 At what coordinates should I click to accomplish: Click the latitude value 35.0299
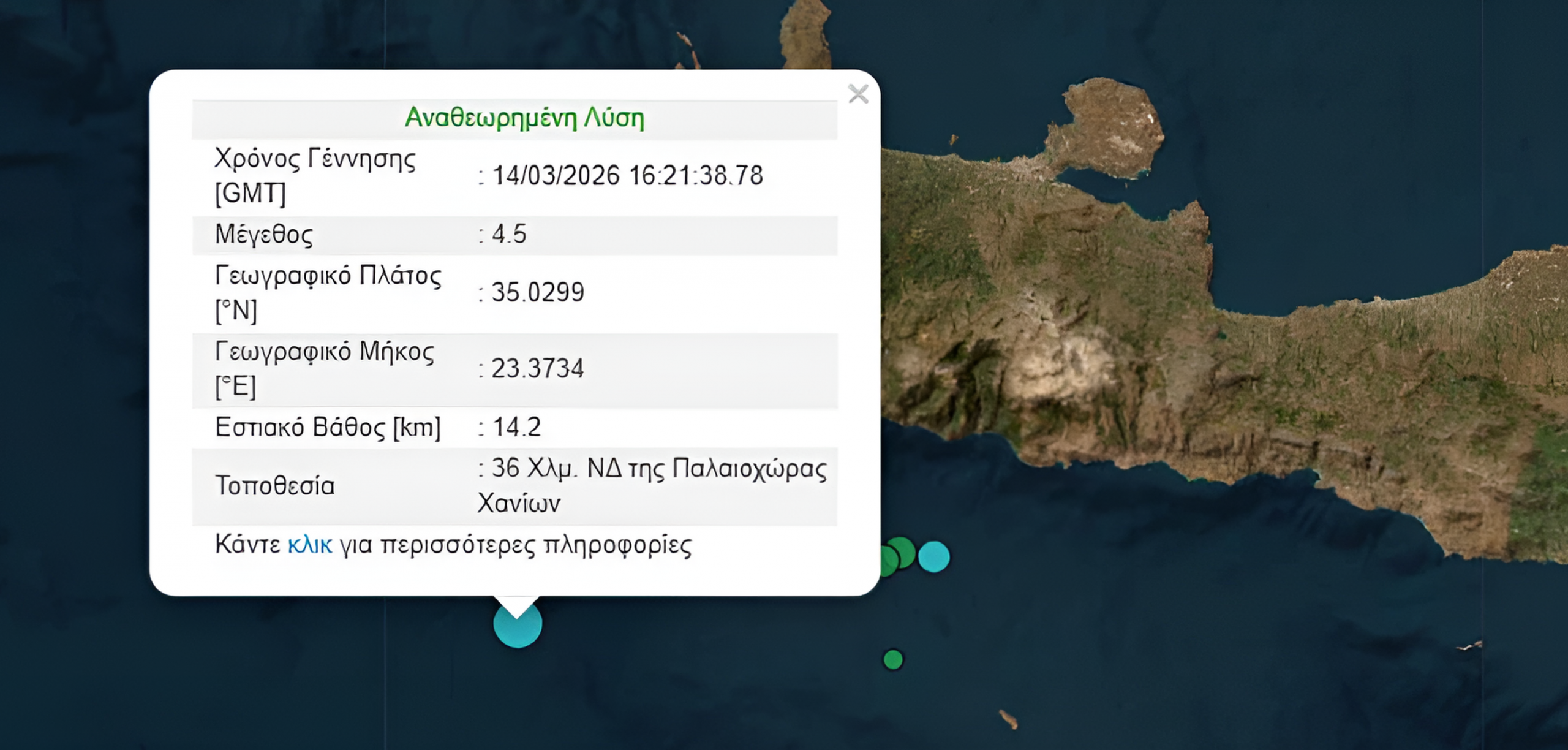pyautogui.click(x=538, y=292)
